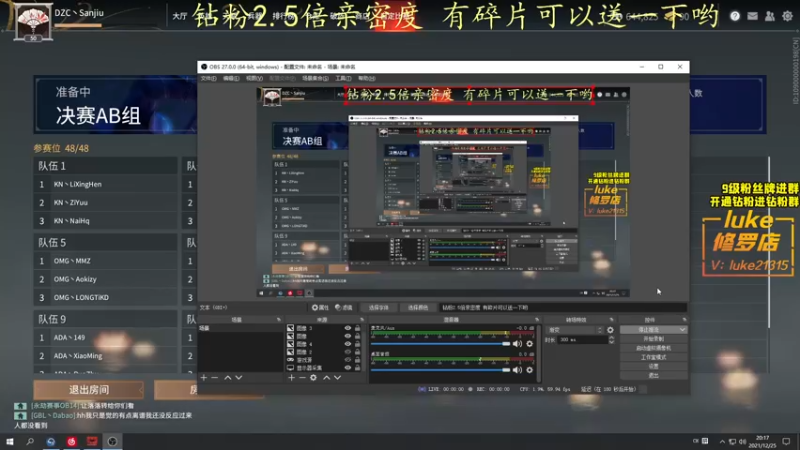Open the 工具(T) menu in OBS
The height and width of the screenshot is (450, 800).
click(343, 79)
